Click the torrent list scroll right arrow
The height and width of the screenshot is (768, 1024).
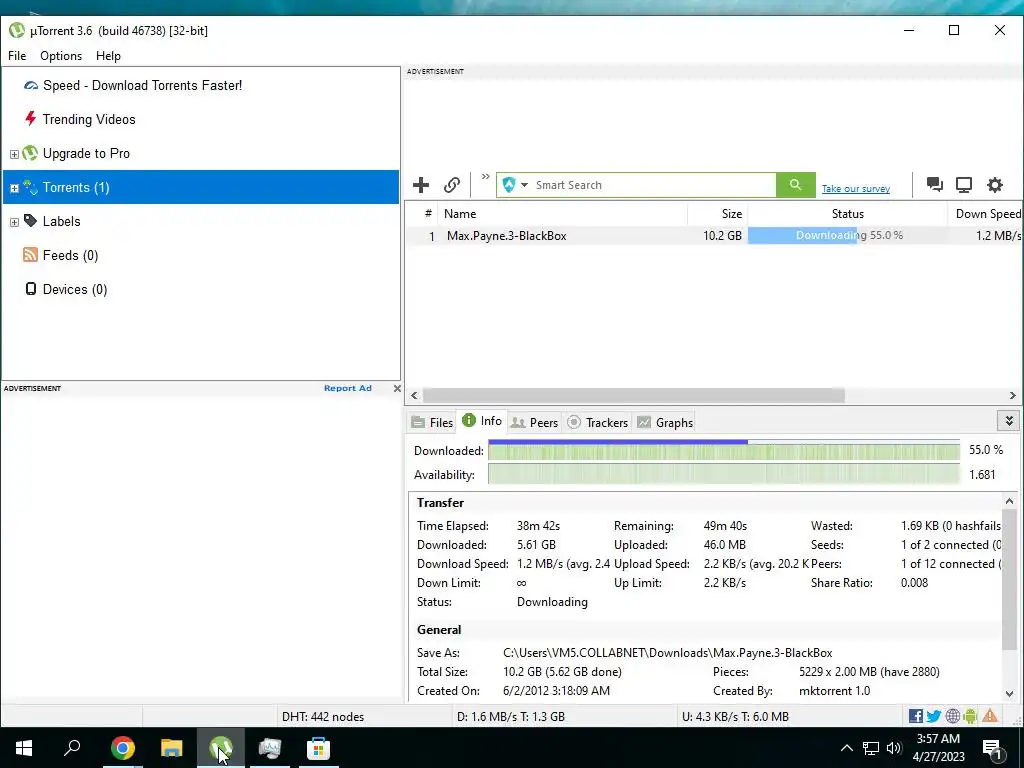point(1013,396)
